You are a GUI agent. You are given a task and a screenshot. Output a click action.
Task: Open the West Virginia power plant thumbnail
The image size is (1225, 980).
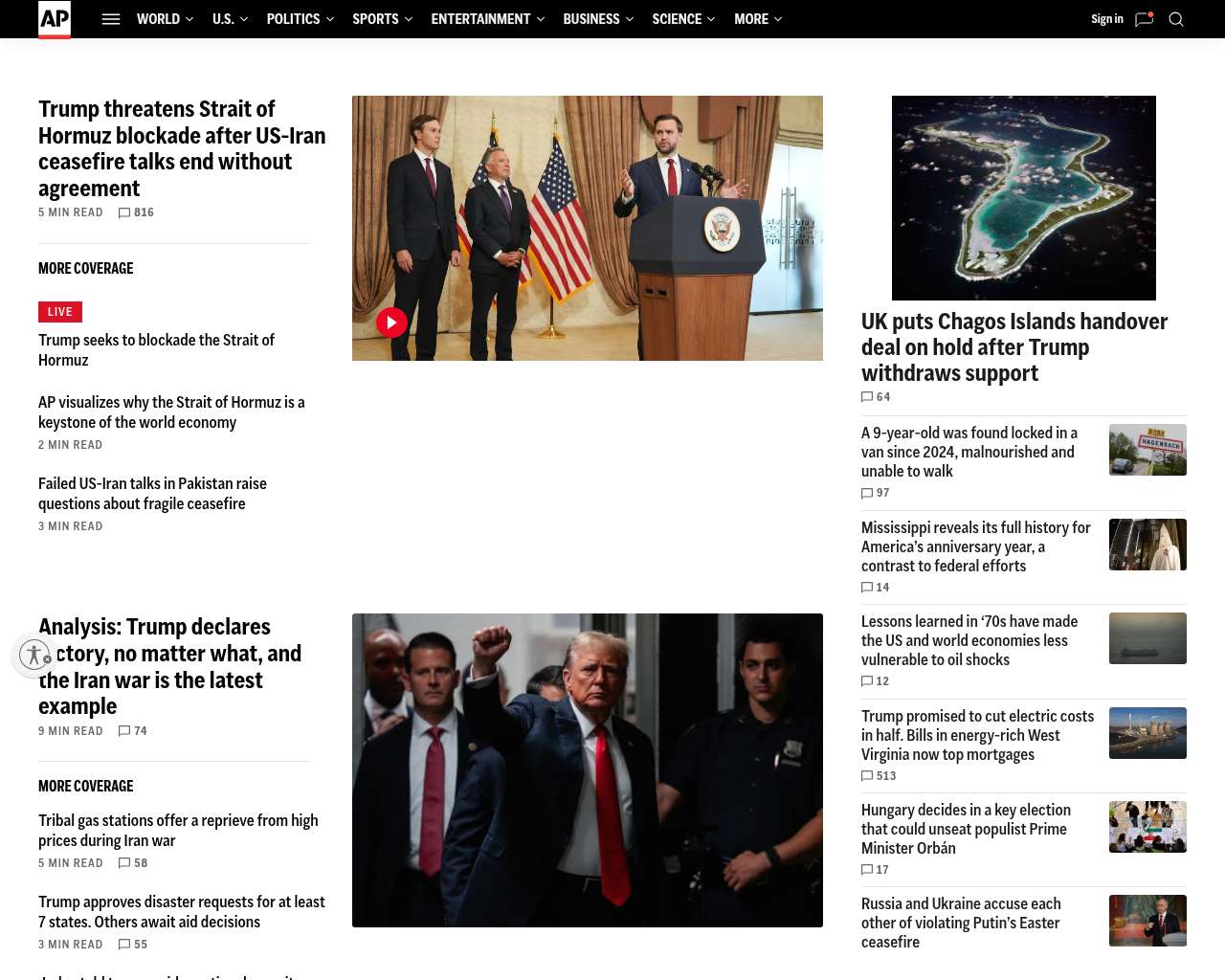pyautogui.click(x=1147, y=733)
